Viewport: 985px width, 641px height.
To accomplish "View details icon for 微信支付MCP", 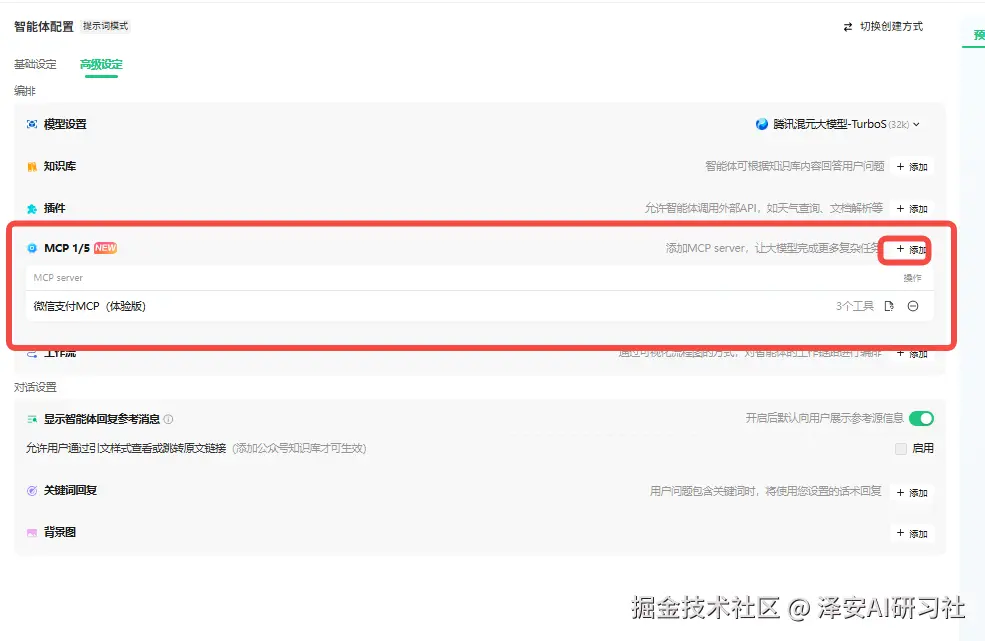I will tap(889, 306).
